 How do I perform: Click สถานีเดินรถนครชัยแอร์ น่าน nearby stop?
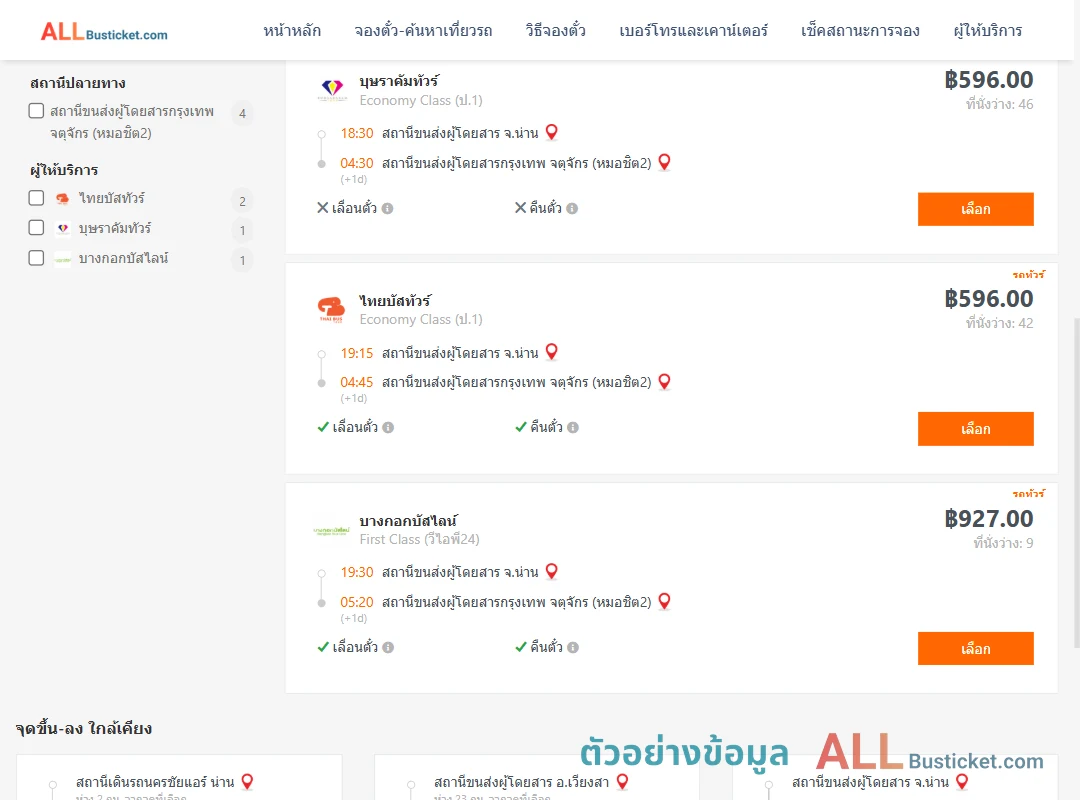[155, 782]
